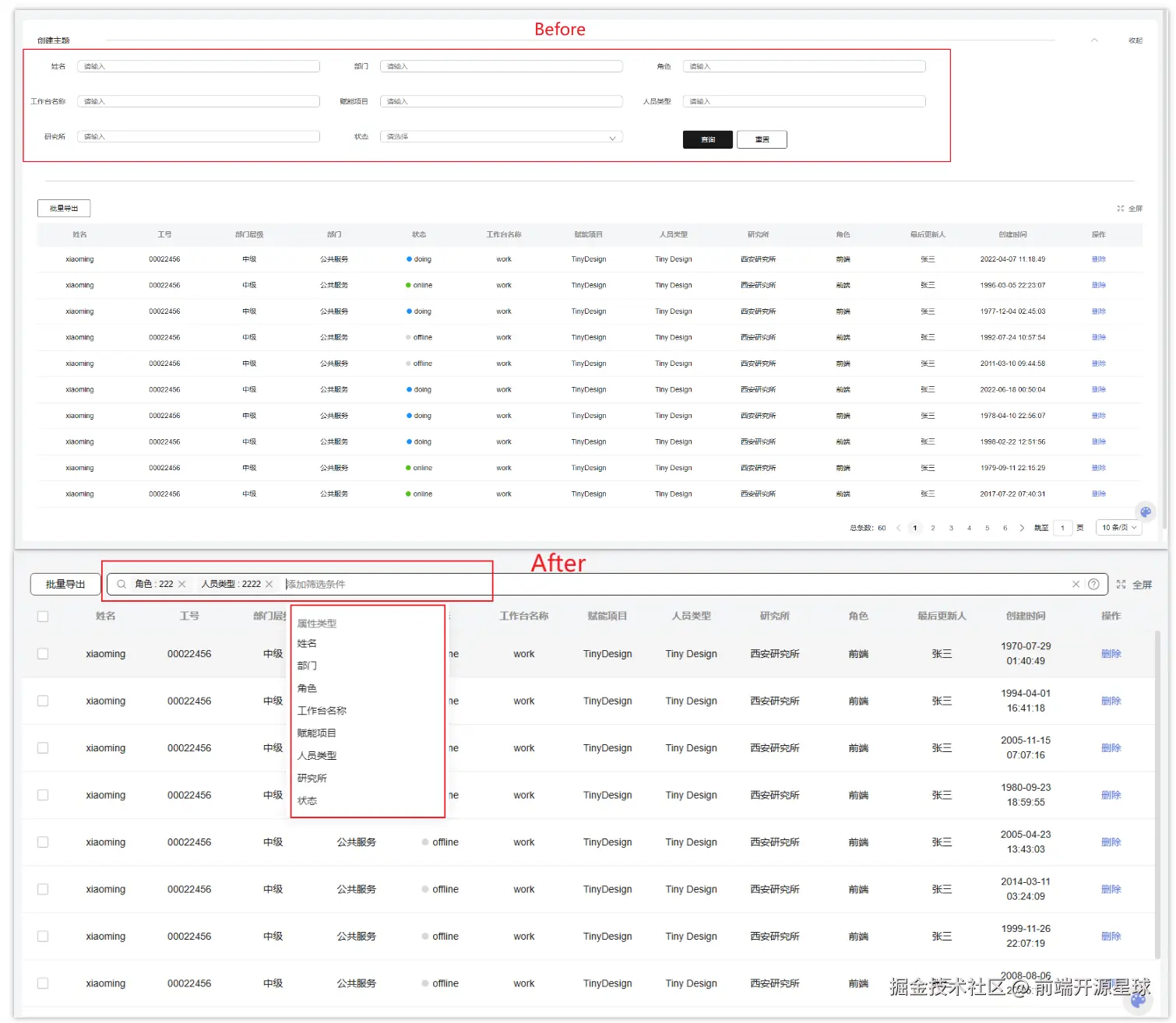The height and width of the screenshot is (1023, 1176).
Task: Open the 状态 select dropdown in Before form
Action: [x=502, y=137]
